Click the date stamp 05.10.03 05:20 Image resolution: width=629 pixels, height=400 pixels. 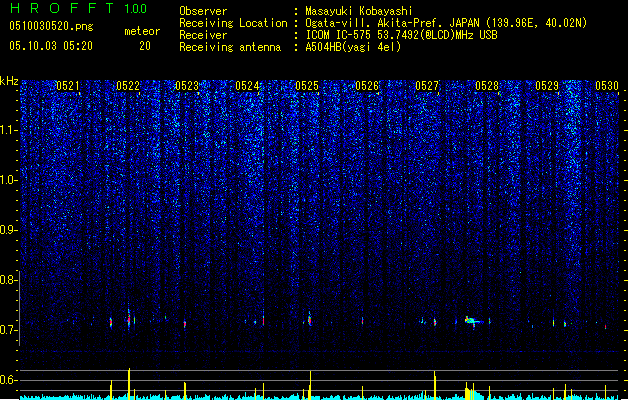(x=51, y=46)
